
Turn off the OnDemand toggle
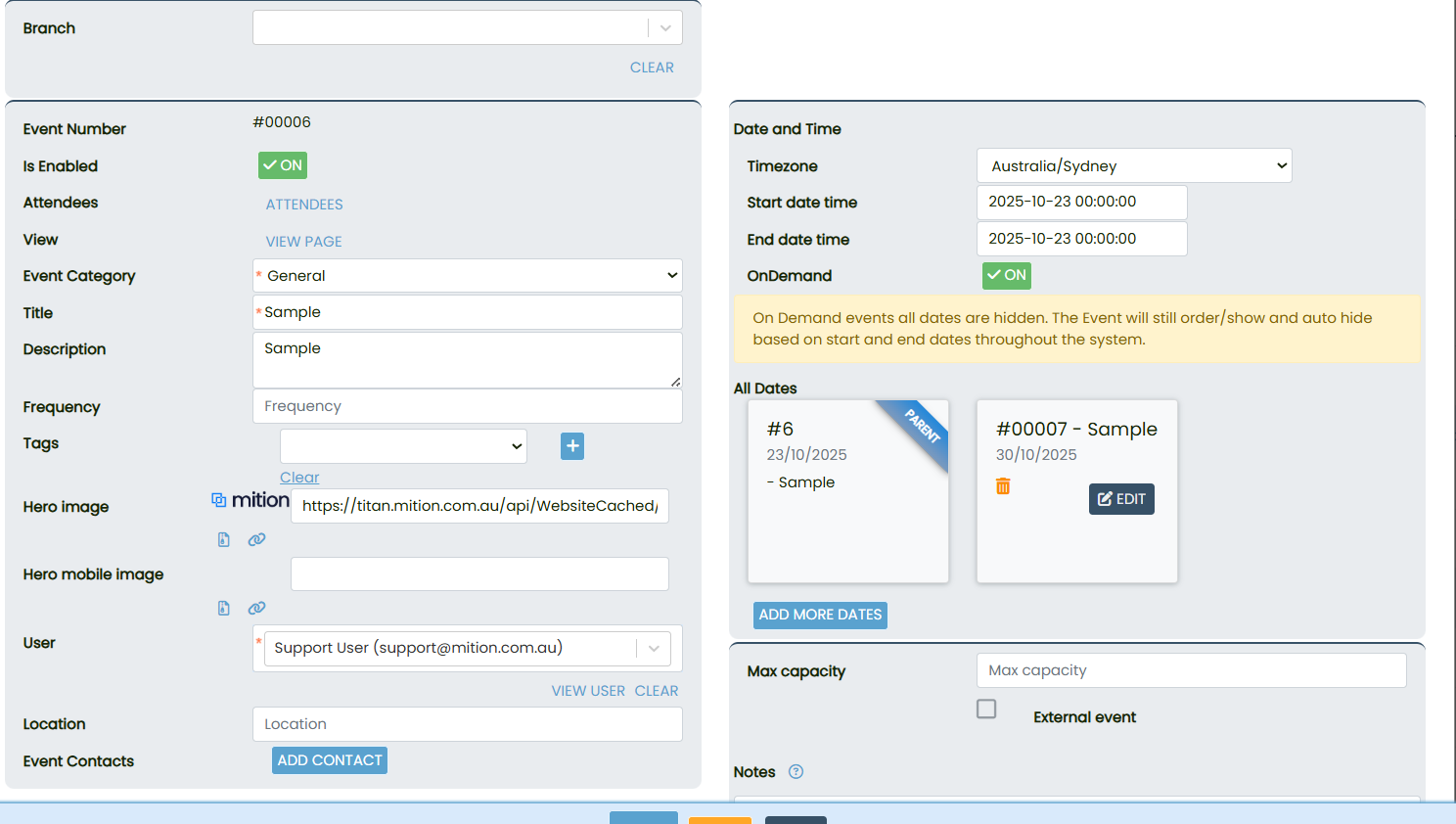(x=1006, y=275)
